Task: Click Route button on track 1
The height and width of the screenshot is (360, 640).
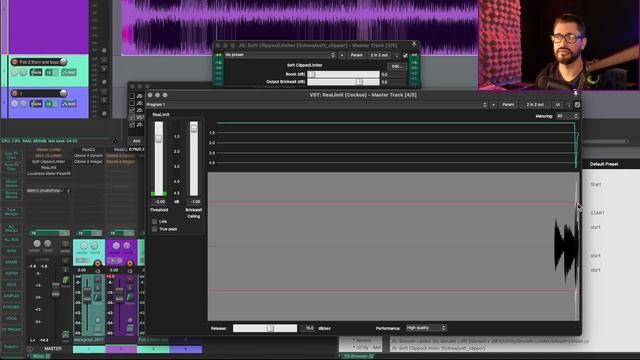Action: [x=36, y=104]
